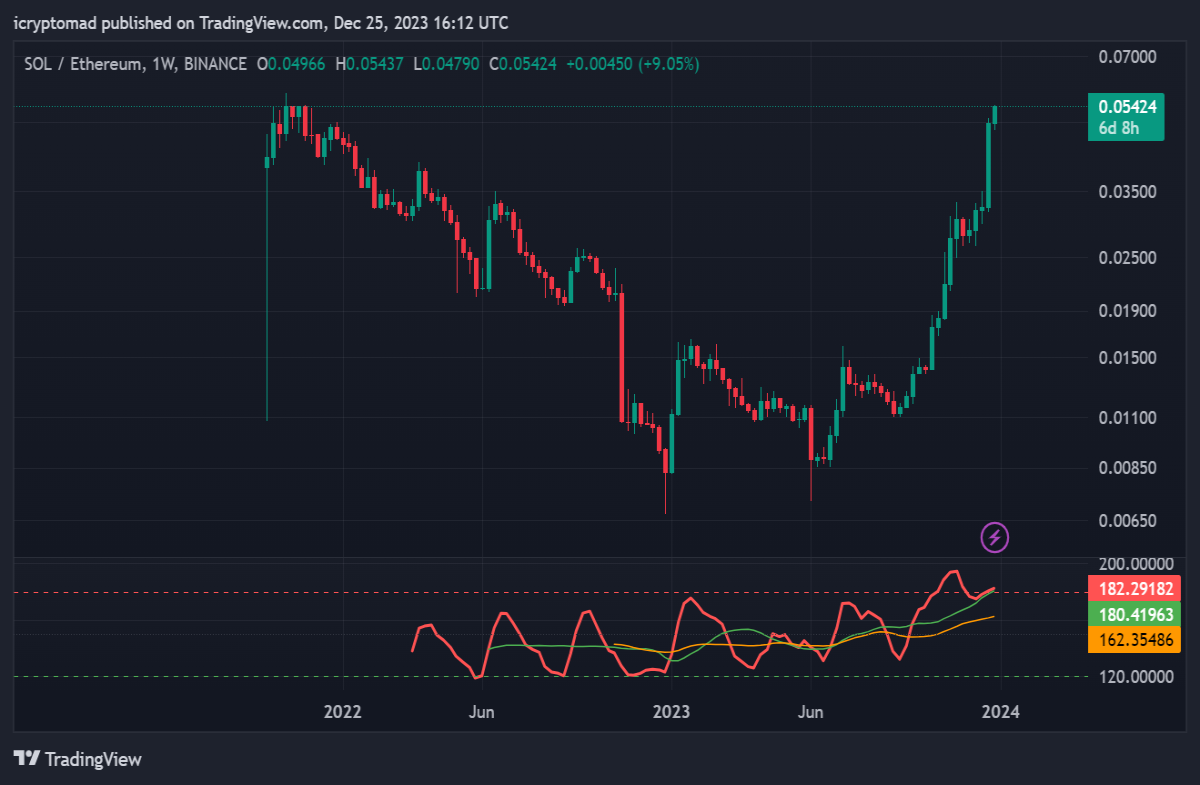The width and height of the screenshot is (1200, 785).
Task: Click the 200.00000 indicator scale label
Action: [x=1134, y=565]
